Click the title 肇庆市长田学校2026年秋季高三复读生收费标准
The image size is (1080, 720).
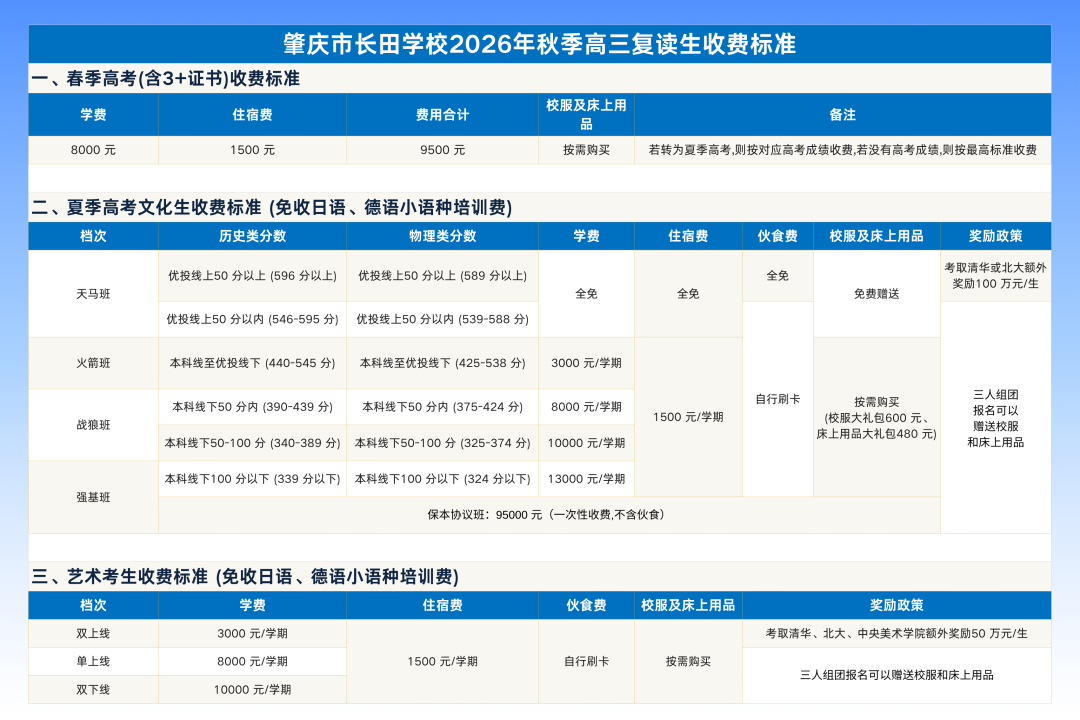click(539, 44)
